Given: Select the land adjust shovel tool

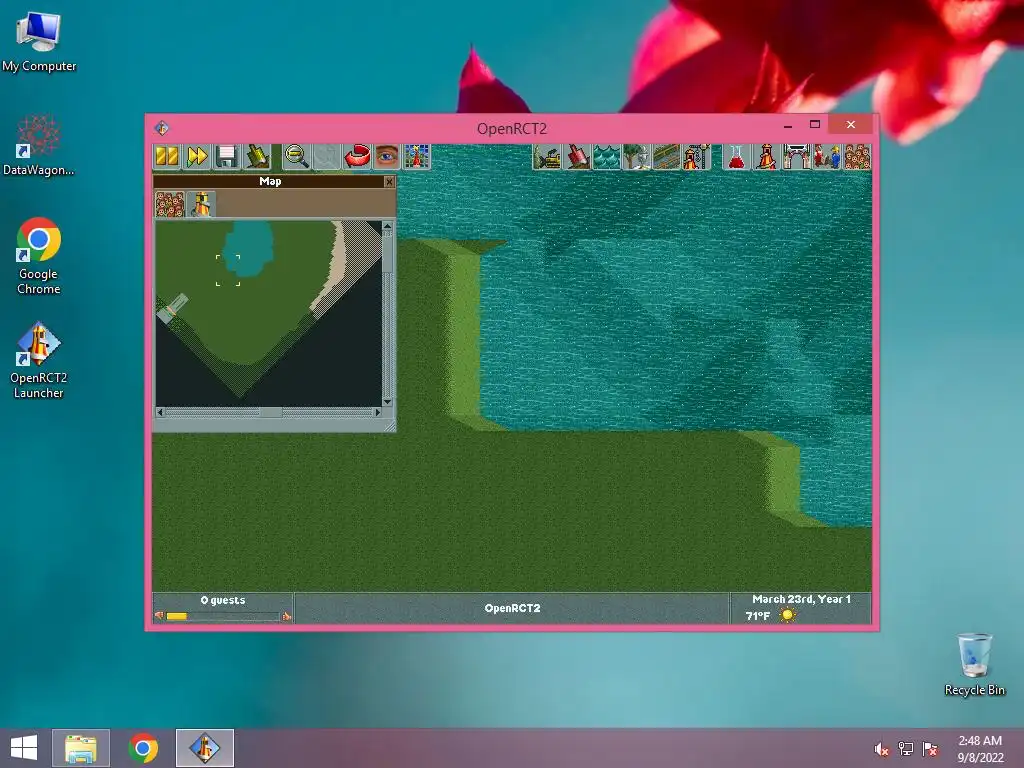Looking at the screenshot, I should tap(577, 157).
